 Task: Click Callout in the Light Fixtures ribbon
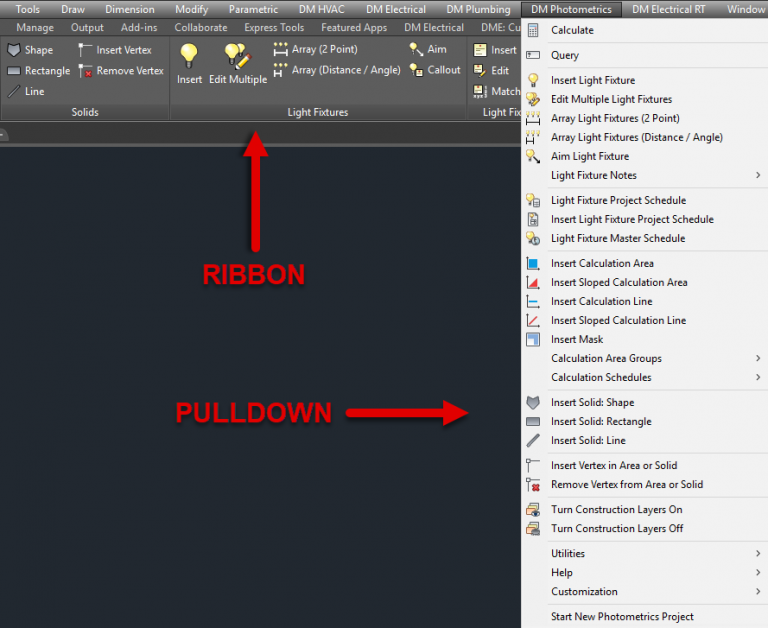tap(435, 70)
